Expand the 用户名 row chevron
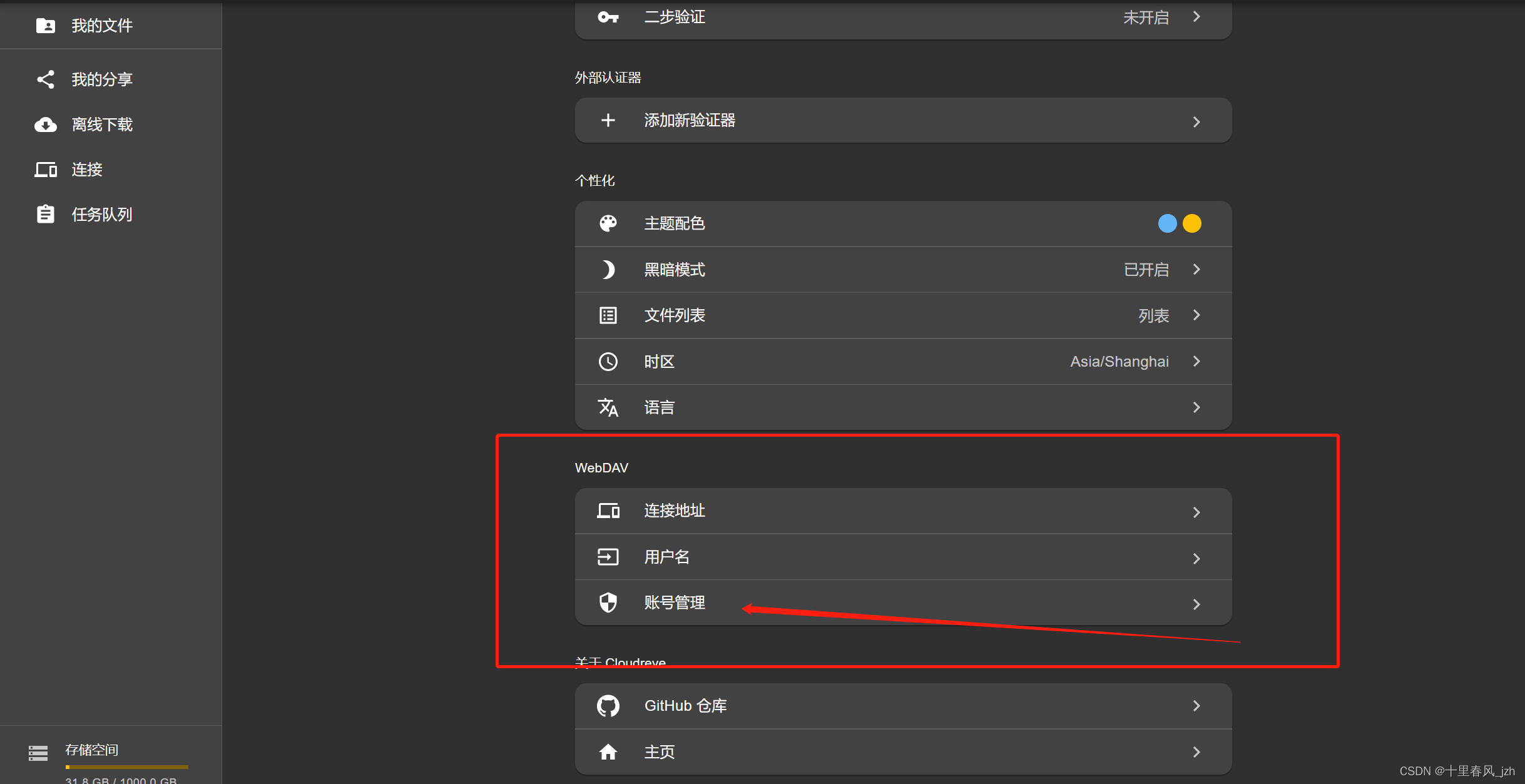 [1196, 558]
